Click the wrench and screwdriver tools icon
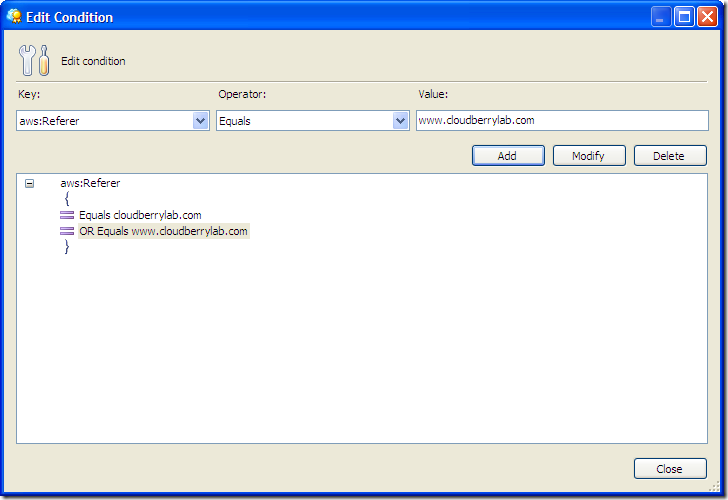Image resolution: width=728 pixels, height=500 pixels. click(x=34, y=60)
